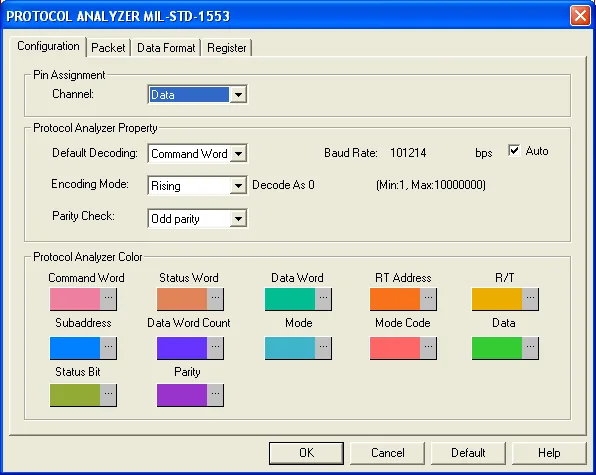The image size is (596, 475).
Task: Confirm settings with the OK button
Action: point(306,453)
